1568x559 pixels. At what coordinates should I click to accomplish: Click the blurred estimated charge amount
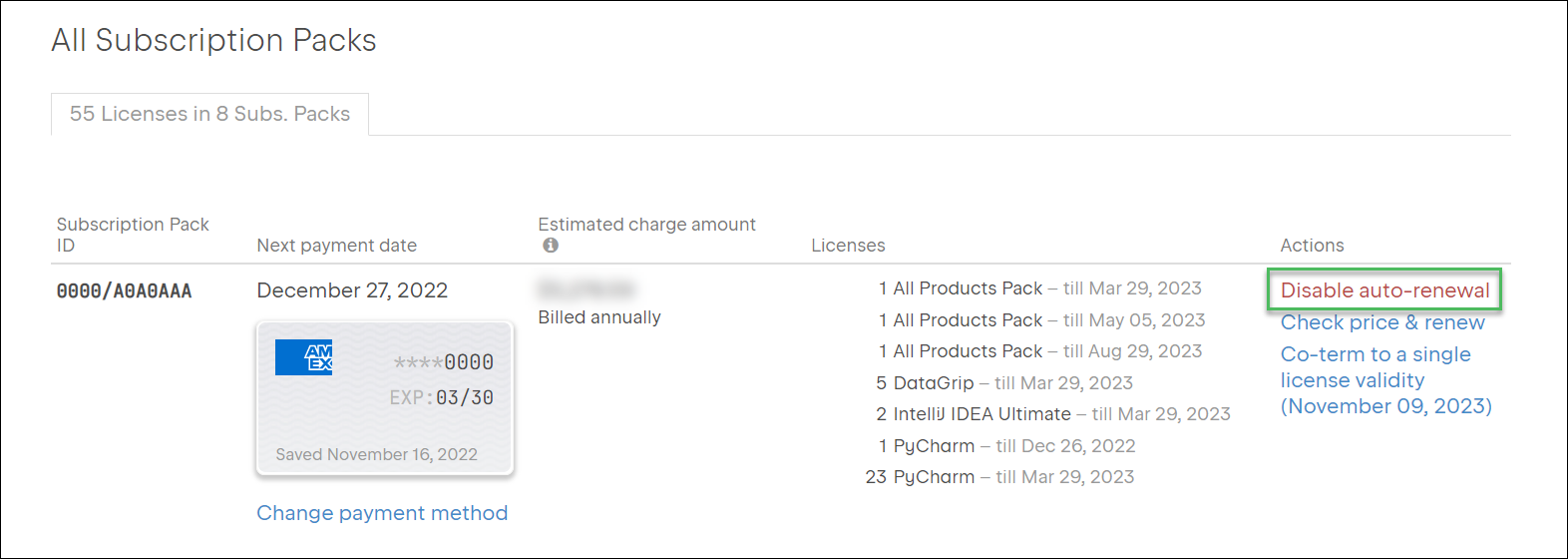586,289
